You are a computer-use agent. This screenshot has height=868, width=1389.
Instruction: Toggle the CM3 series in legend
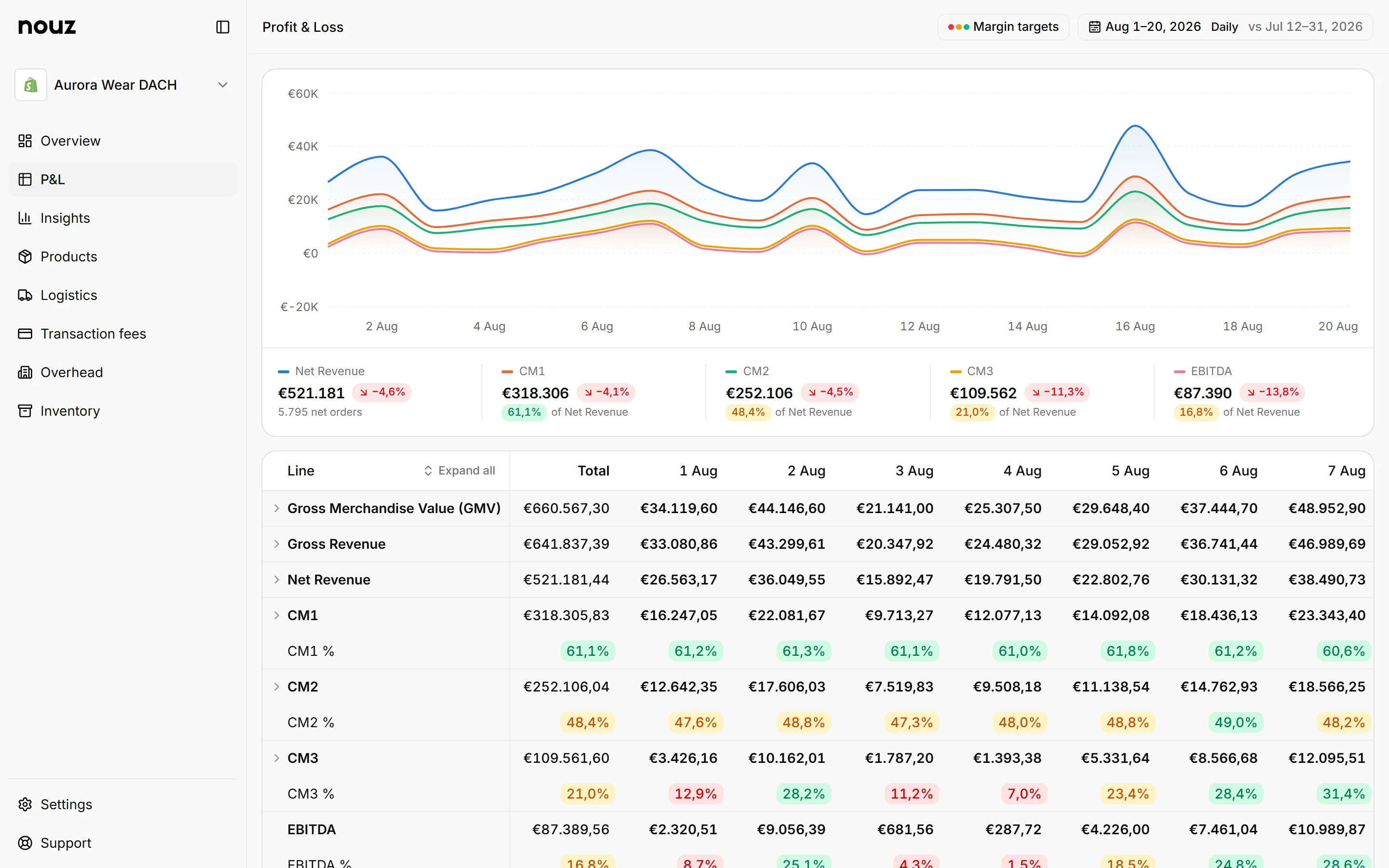[971, 371]
